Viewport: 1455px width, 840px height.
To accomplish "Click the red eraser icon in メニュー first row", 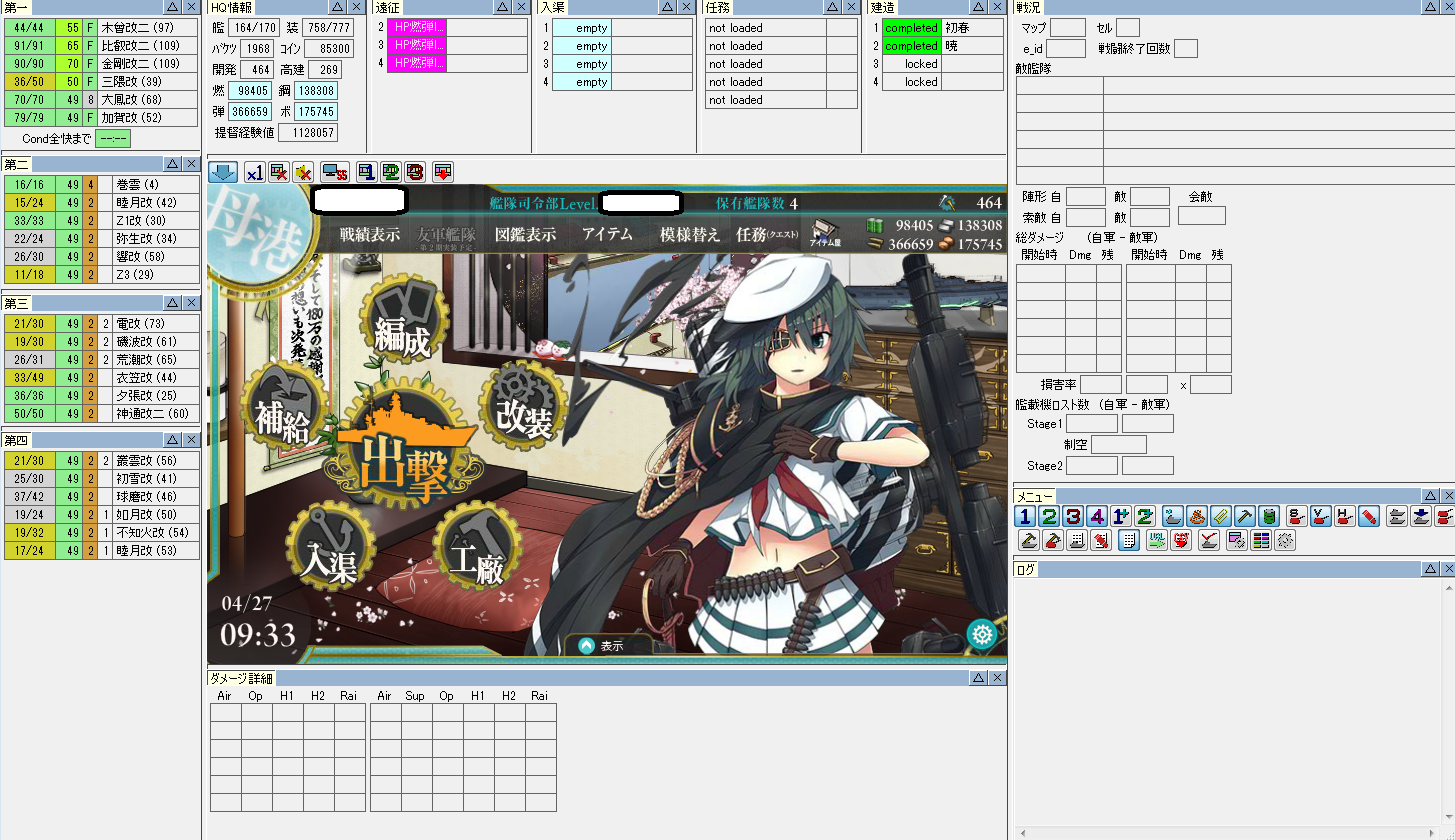I will (1369, 516).
